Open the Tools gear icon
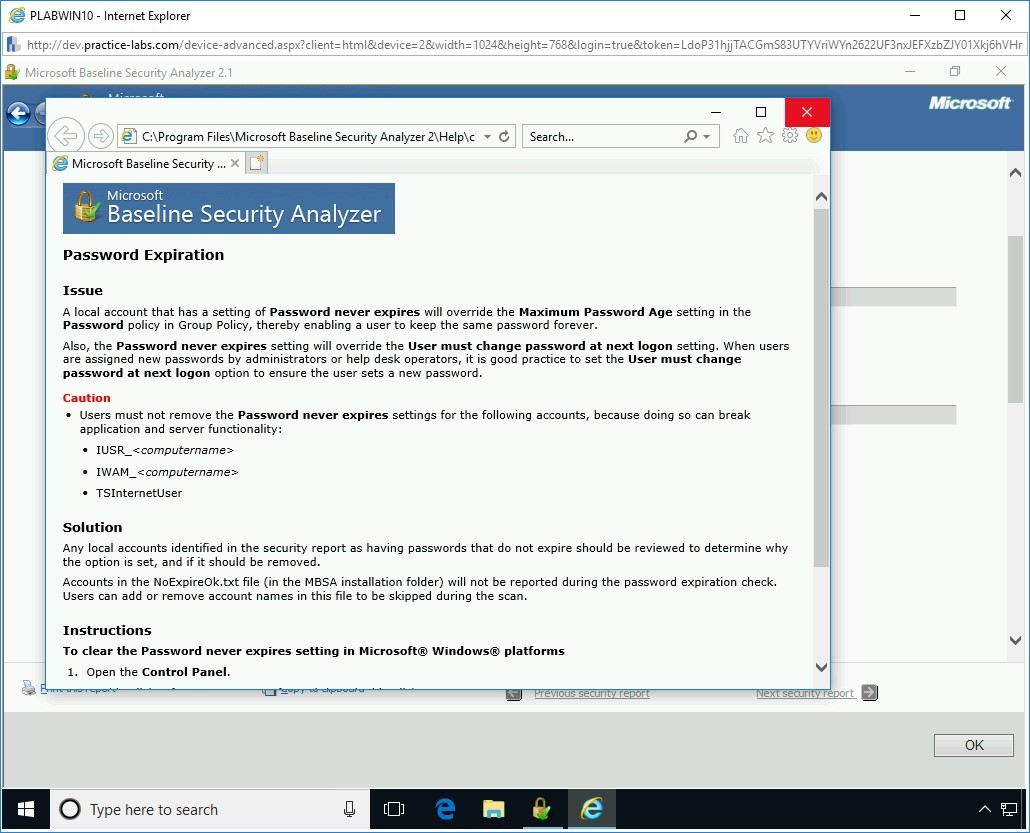Viewport: 1030px width, 833px height. pyautogui.click(x=790, y=135)
